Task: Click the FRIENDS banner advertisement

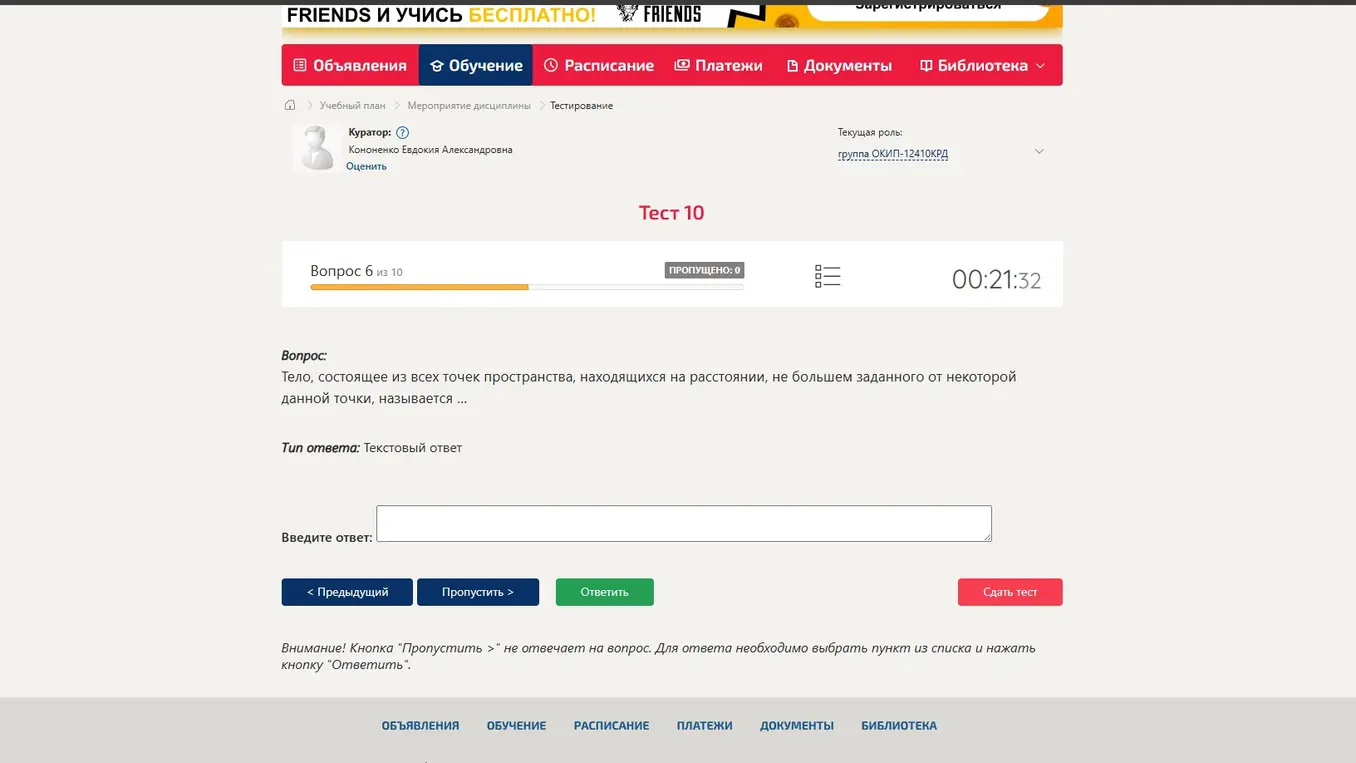Action: tap(672, 18)
